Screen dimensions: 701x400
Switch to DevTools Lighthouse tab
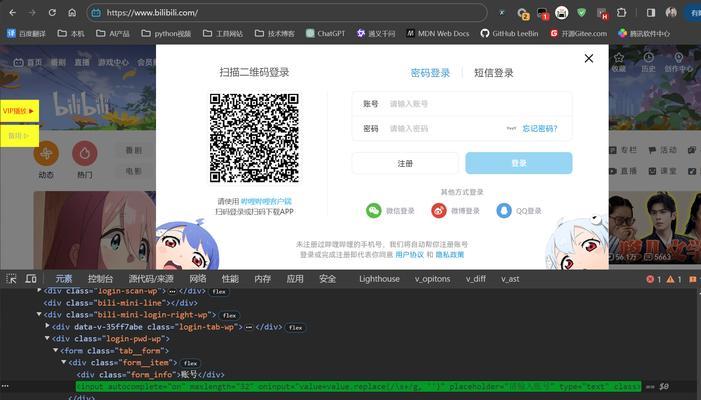click(379, 279)
